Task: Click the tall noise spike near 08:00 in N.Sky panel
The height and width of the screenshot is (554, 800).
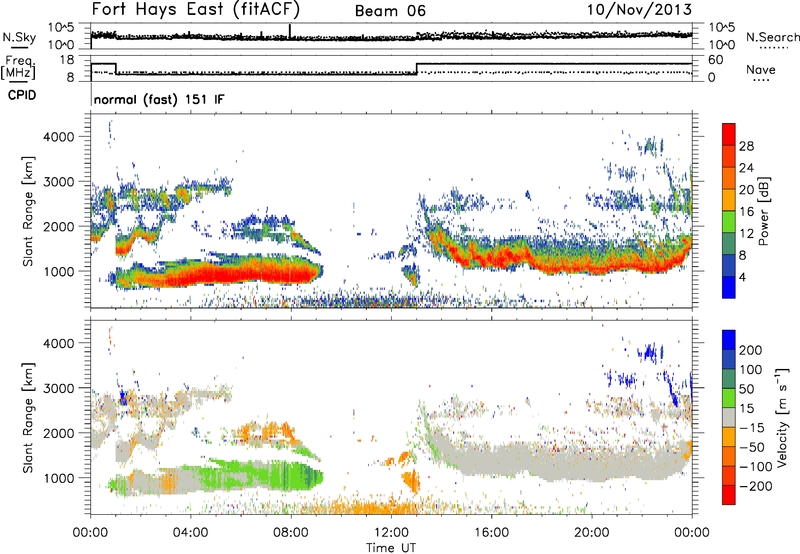Action: [x=290, y=31]
